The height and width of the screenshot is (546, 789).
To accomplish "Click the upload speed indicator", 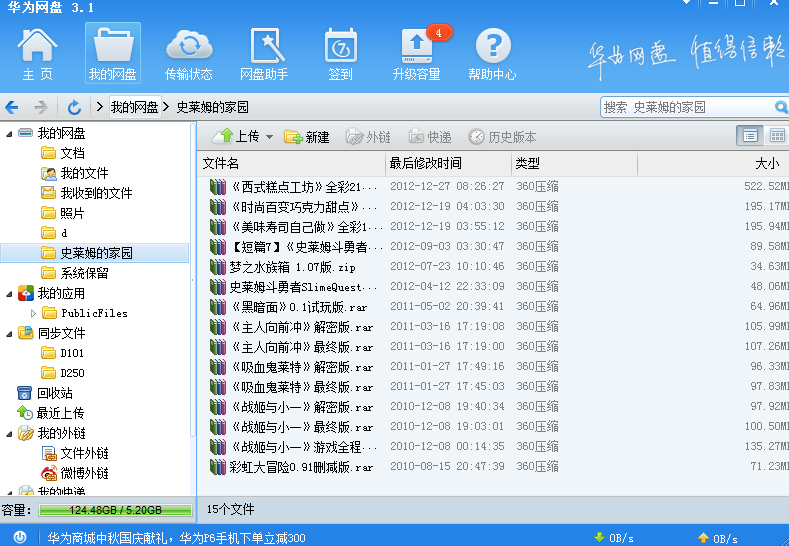I will click(718, 538).
